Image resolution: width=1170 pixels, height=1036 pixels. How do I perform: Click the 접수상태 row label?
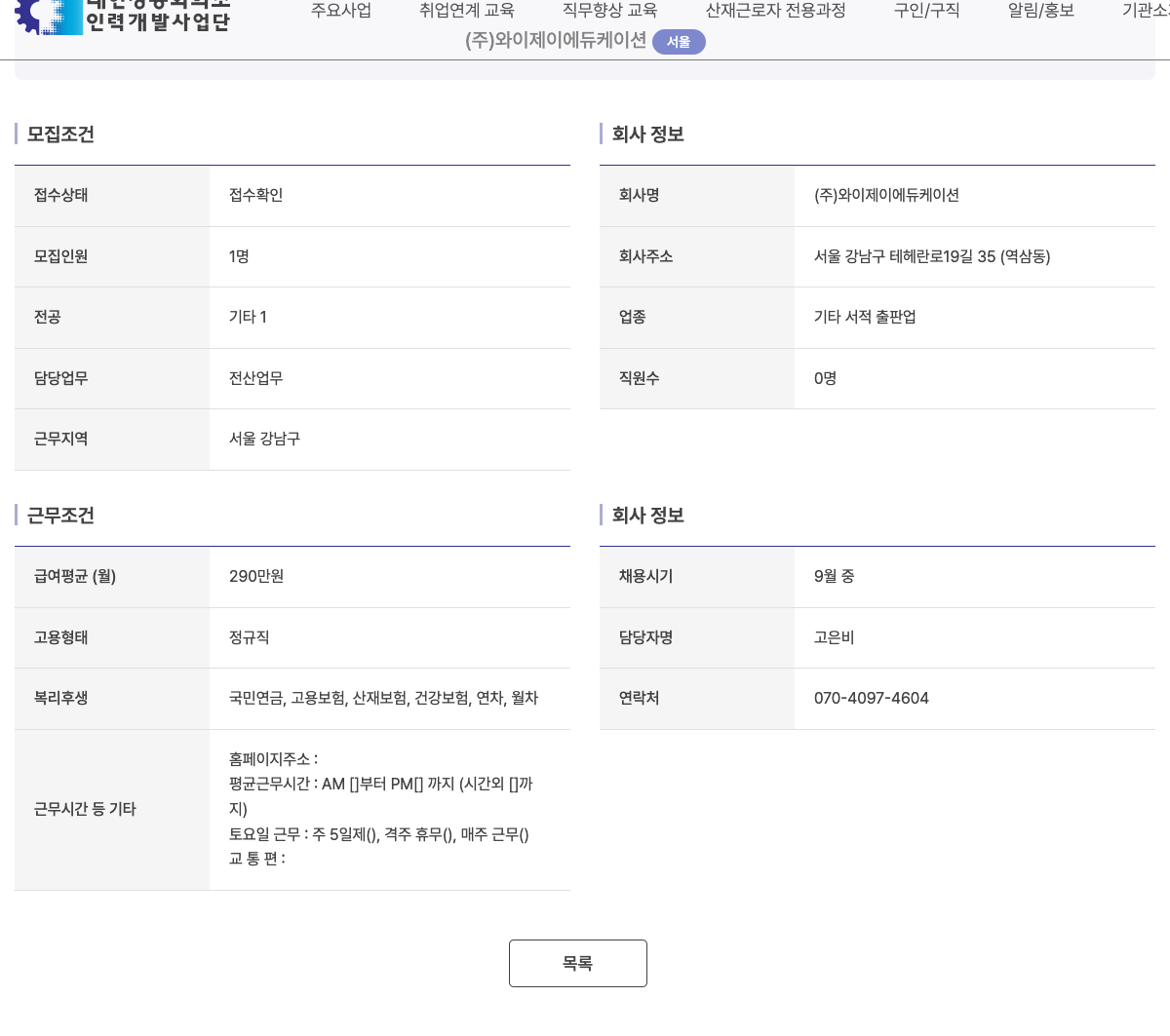[61, 195]
